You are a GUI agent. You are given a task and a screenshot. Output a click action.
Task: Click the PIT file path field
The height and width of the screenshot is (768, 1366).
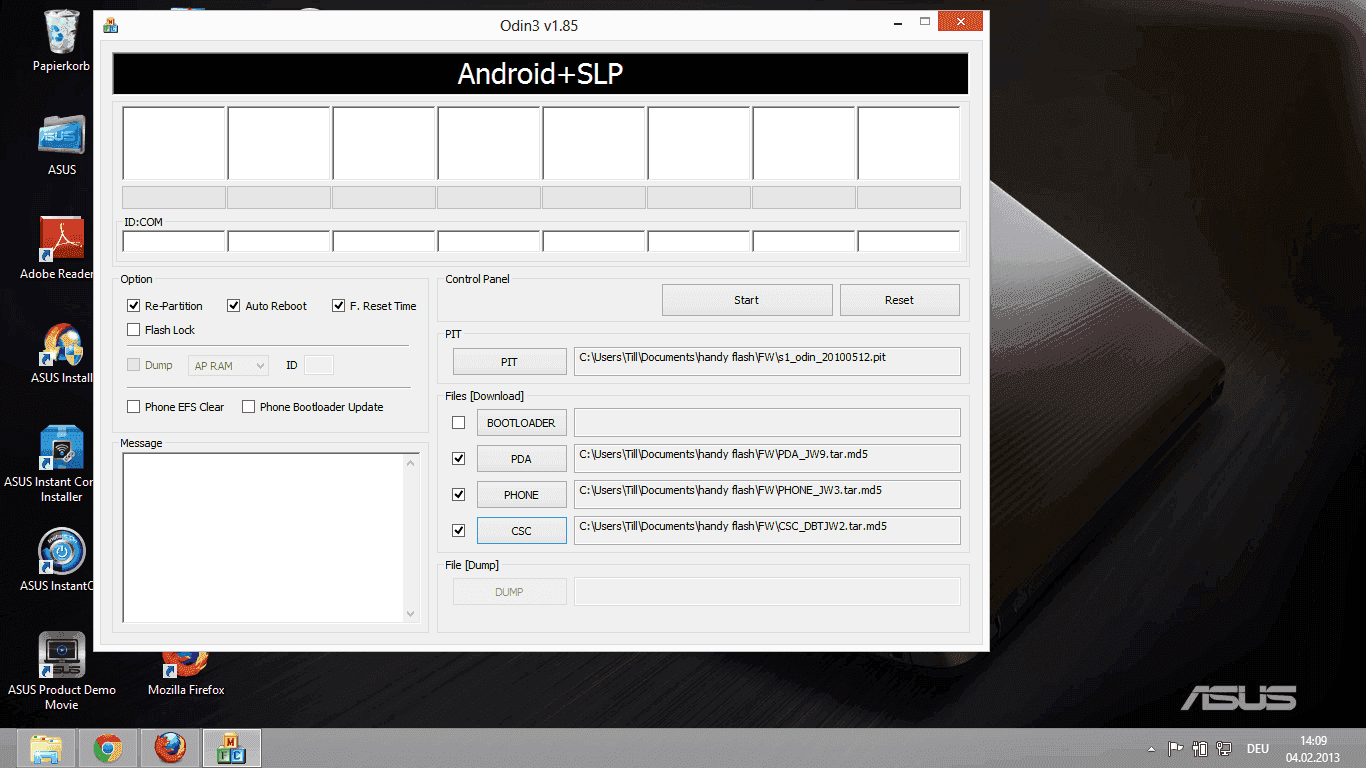pyautogui.click(x=767, y=361)
